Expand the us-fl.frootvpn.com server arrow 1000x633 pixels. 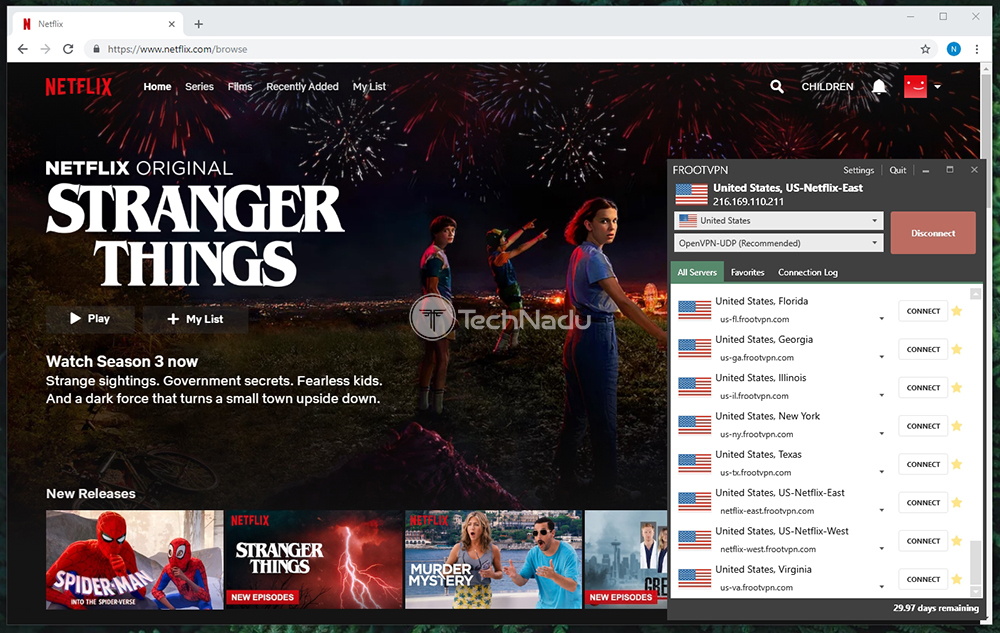881,319
